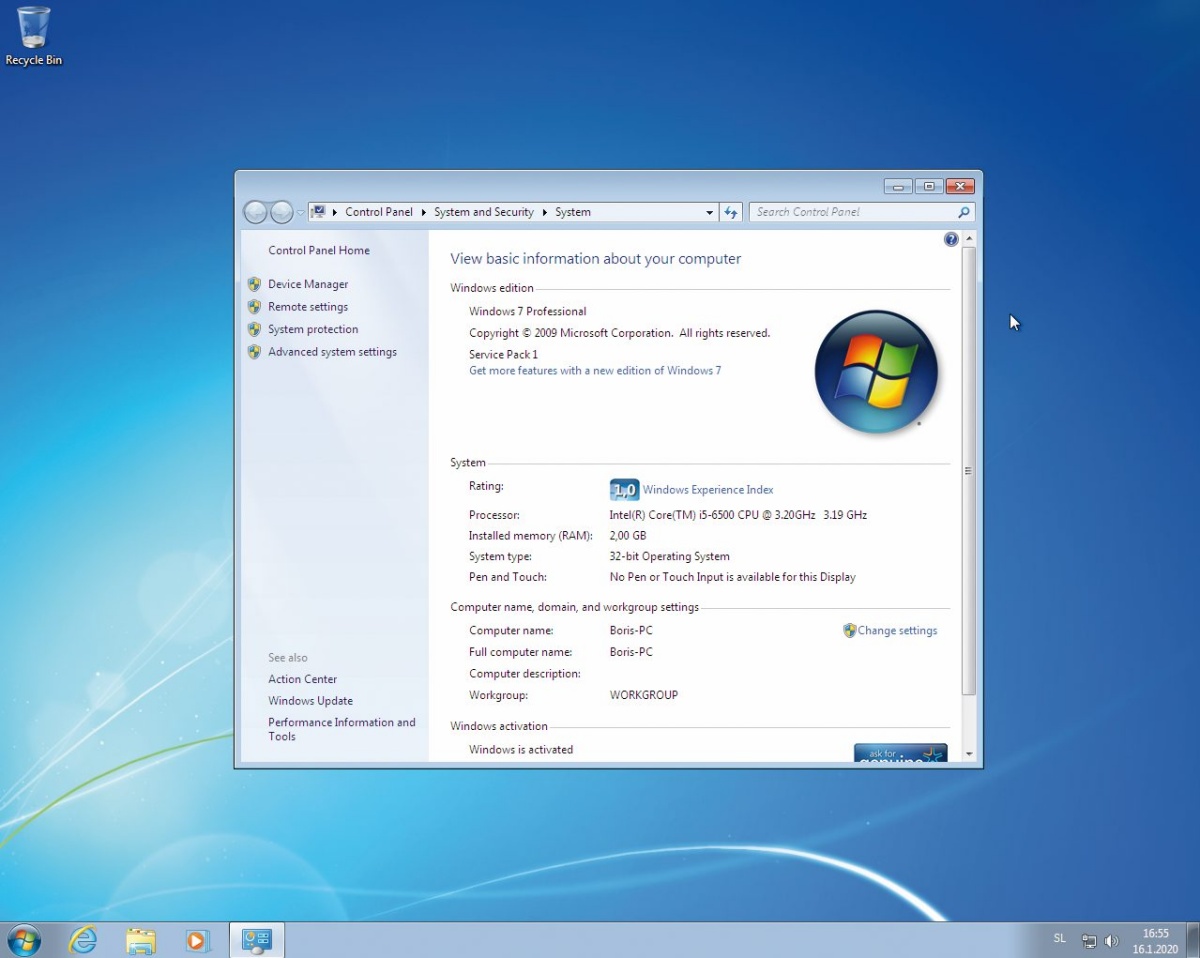This screenshot has height=958, width=1200.
Task: Click the SL language indicator in the taskbar
Action: coord(1060,939)
